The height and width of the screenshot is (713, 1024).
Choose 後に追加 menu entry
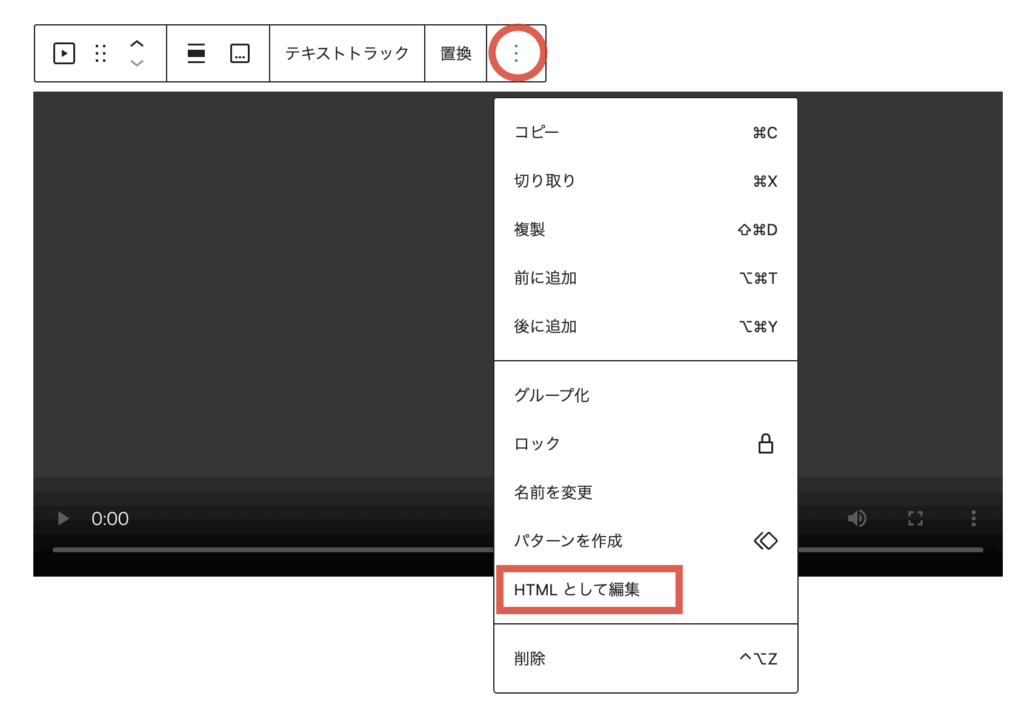pos(545,326)
